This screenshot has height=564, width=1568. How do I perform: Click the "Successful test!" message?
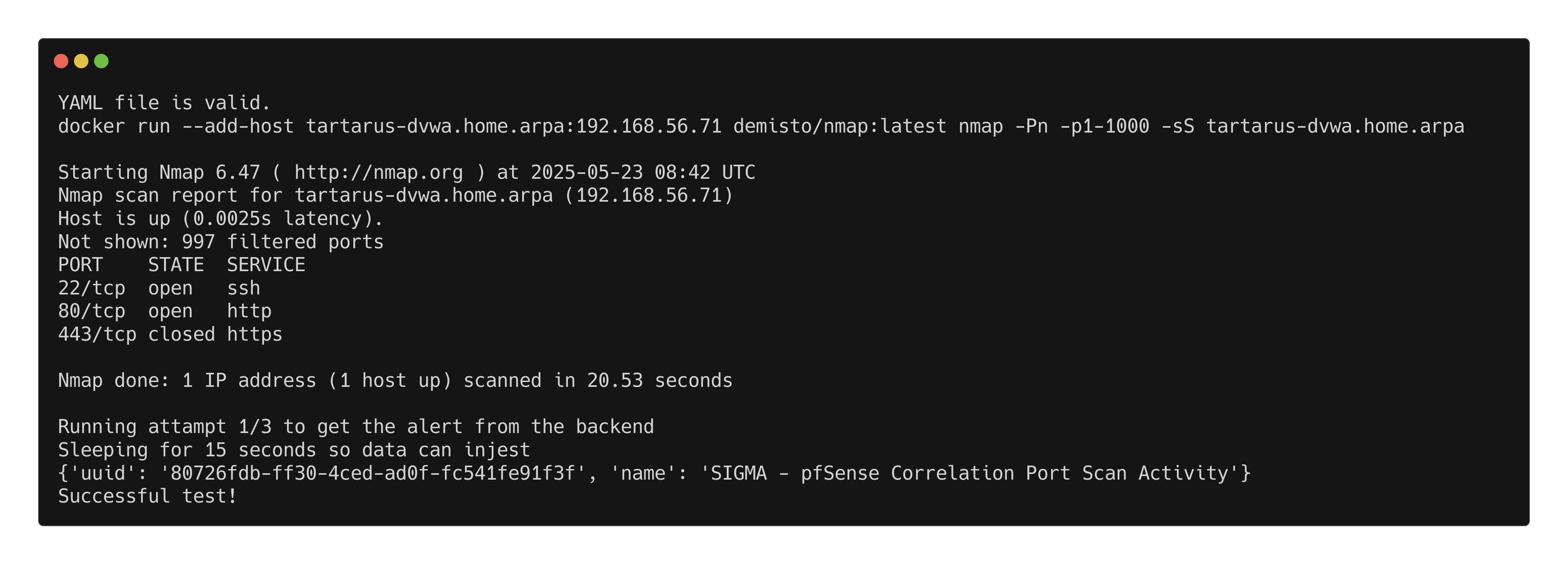[x=147, y=496]
